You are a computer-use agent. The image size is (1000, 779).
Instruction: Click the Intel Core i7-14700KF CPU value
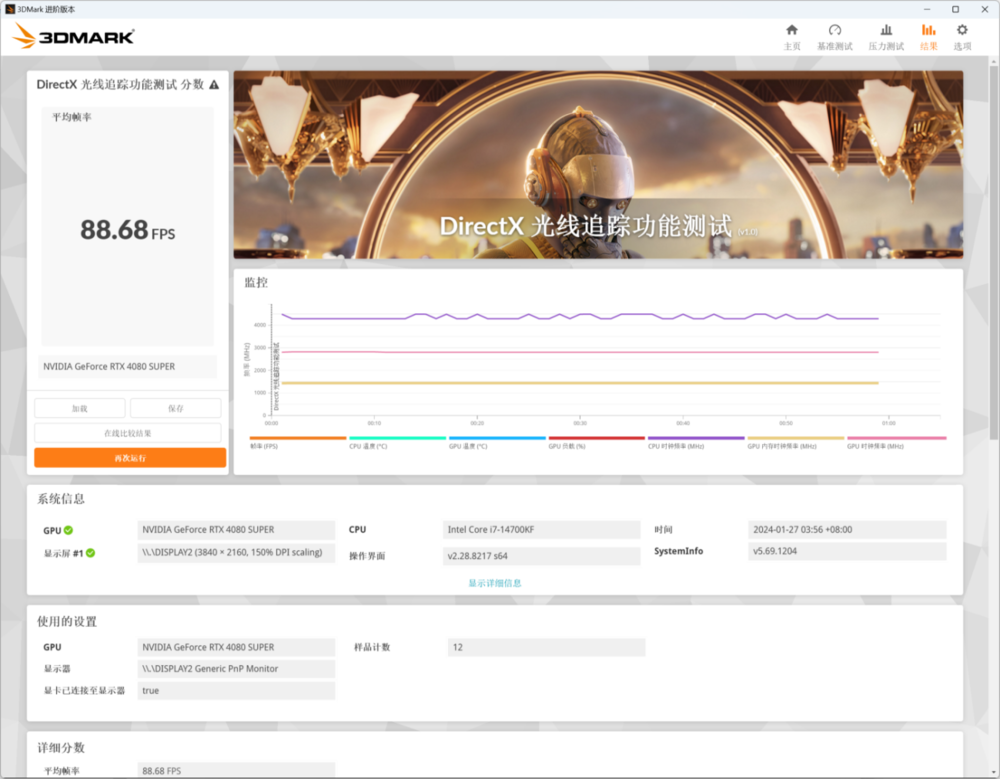point(541,530)
